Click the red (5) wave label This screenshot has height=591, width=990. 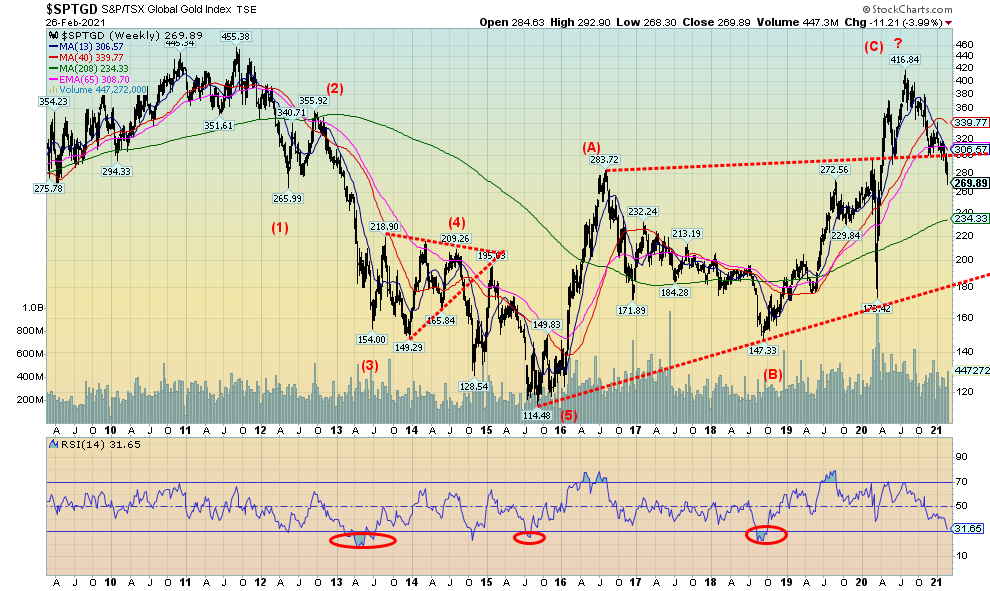(x=570, y=416)
